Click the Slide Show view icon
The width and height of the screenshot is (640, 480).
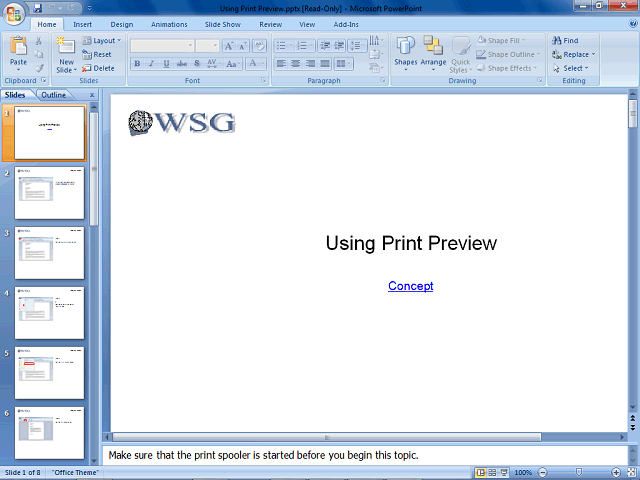coord(504,473)
